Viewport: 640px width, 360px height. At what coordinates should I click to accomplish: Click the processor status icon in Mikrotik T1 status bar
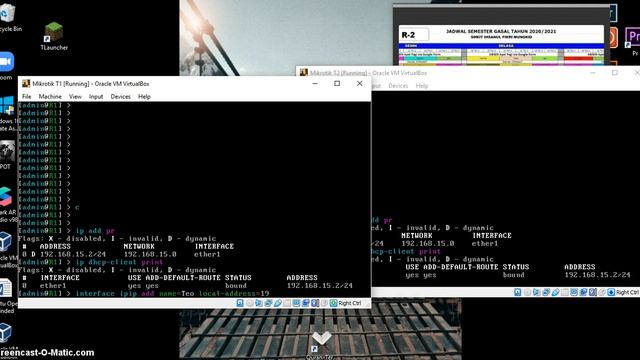pyautogui.click(x=315, y=303)
